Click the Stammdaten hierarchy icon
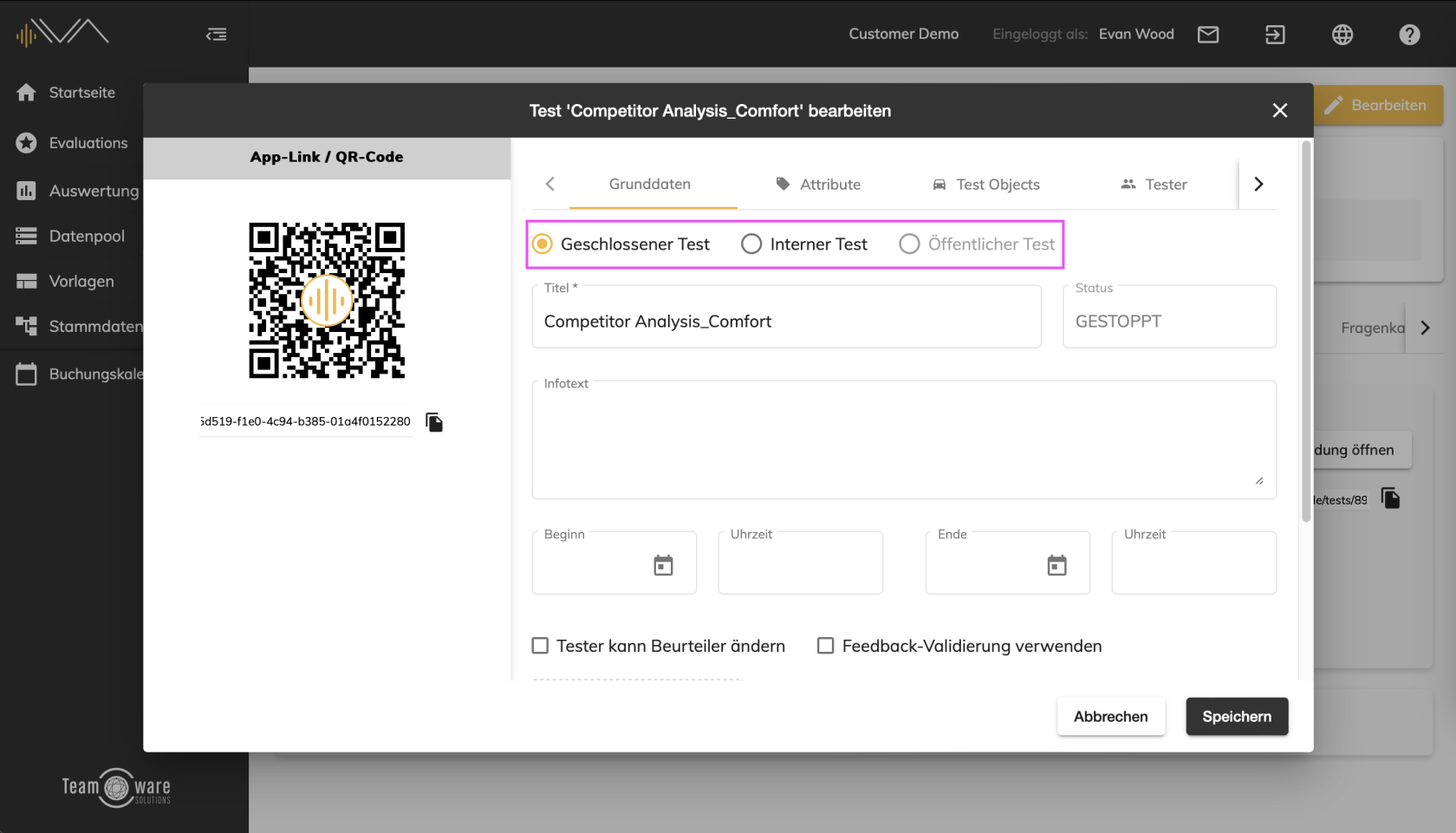Image resolution: width=1456 pixels, height=833 pixels. (x=26, y=326)
